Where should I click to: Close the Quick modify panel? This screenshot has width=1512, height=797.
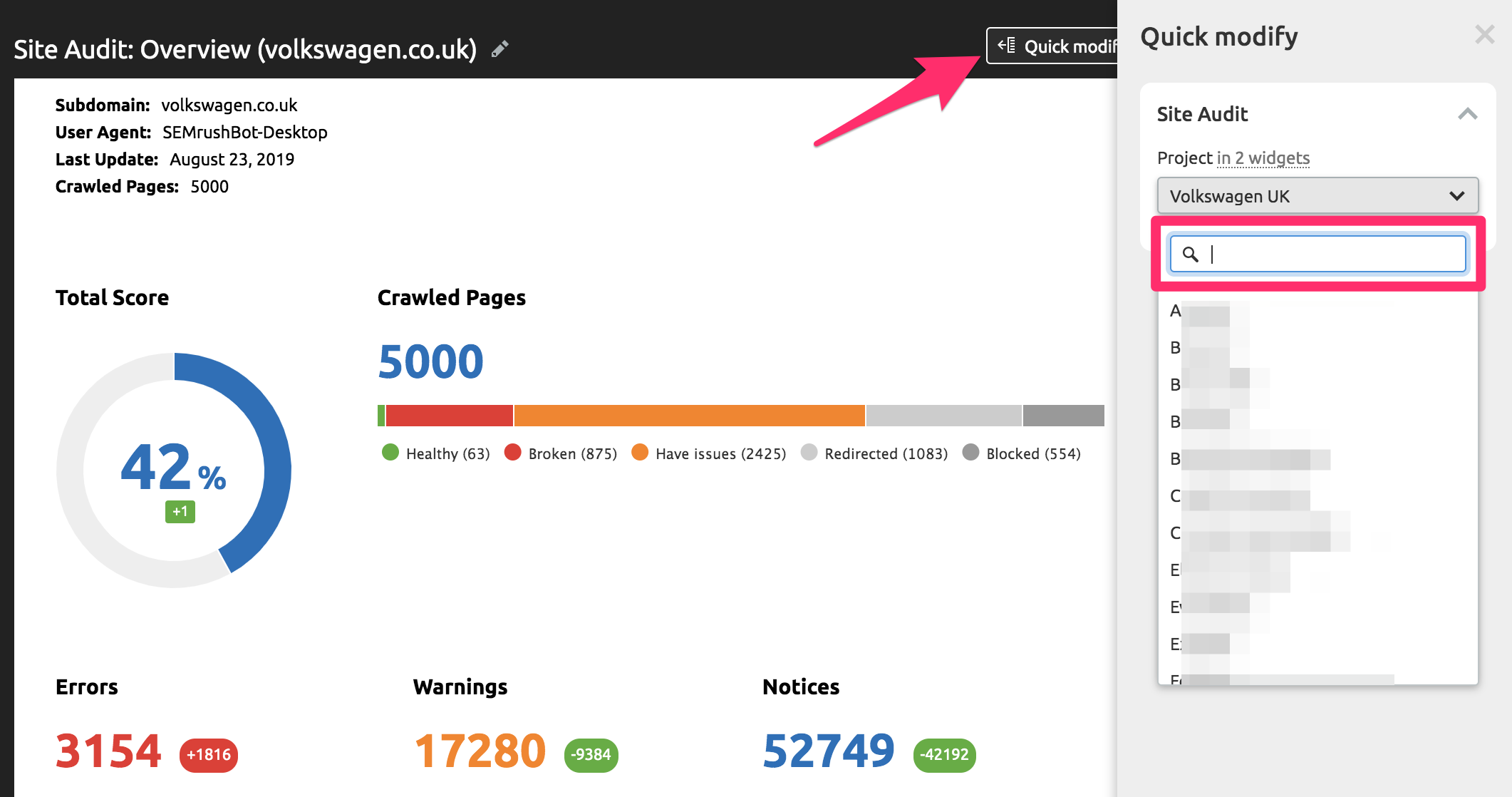(1485, 34)
